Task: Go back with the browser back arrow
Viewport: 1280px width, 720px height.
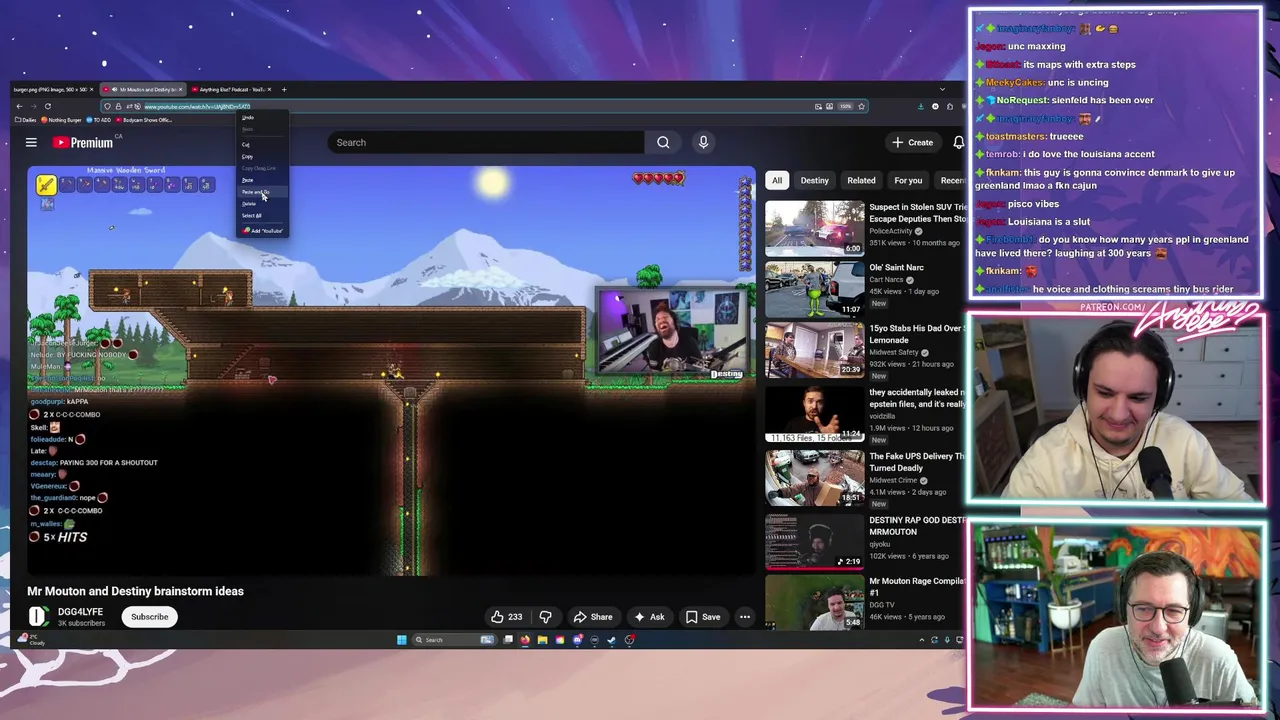Action: [x=19, y=106]
